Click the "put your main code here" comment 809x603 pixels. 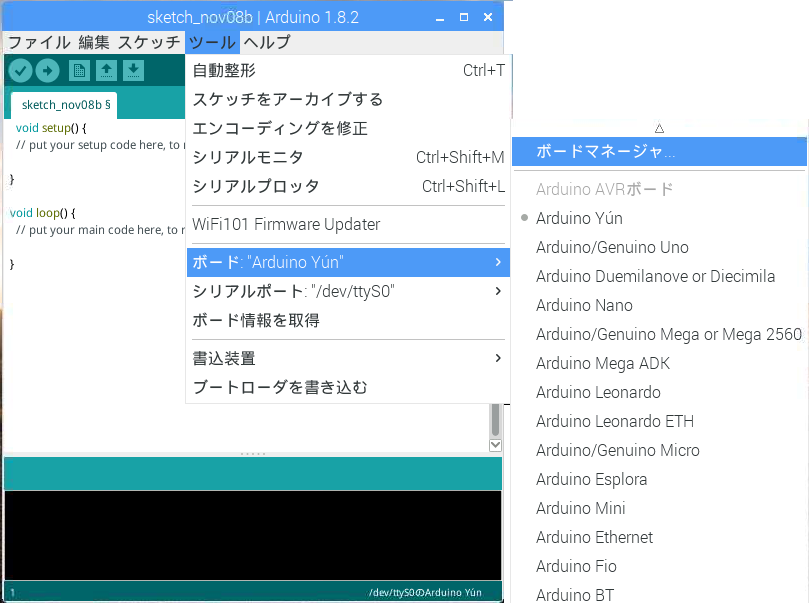[x=100, y=230]
